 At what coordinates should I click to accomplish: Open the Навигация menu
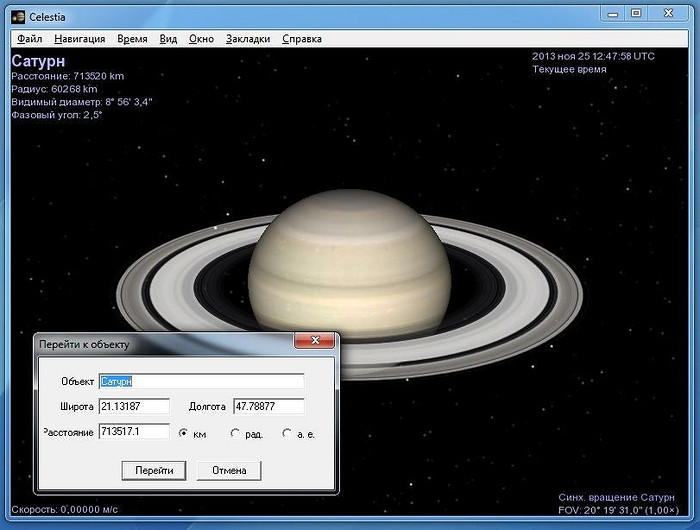coord(79,39)
